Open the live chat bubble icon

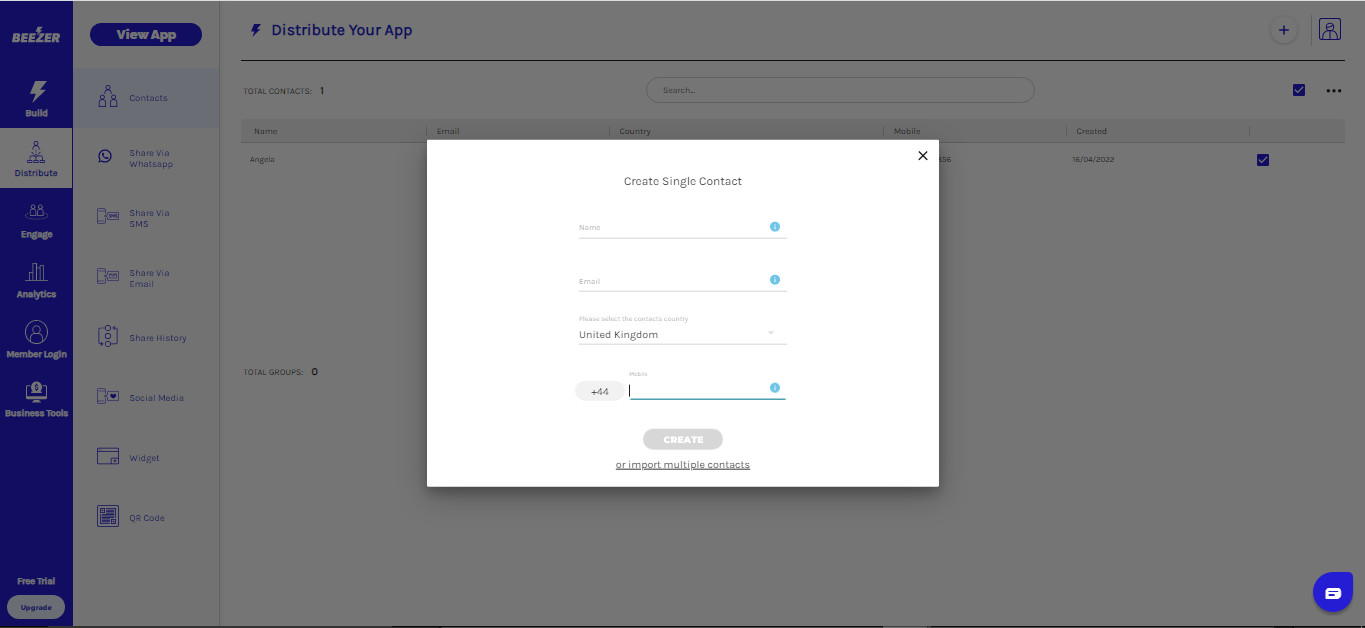point(1332,593)
